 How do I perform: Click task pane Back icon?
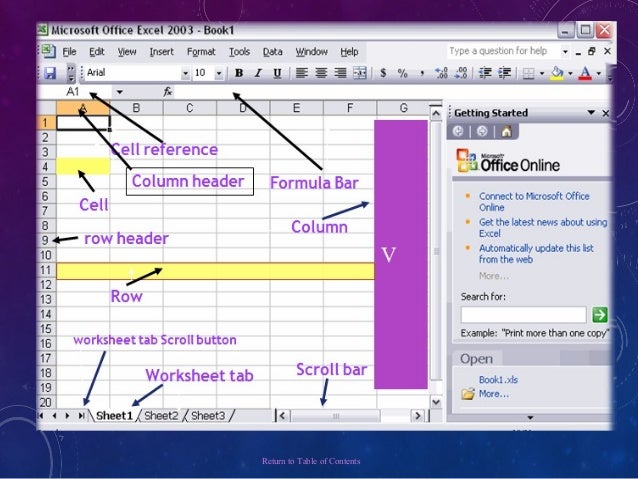458,131
